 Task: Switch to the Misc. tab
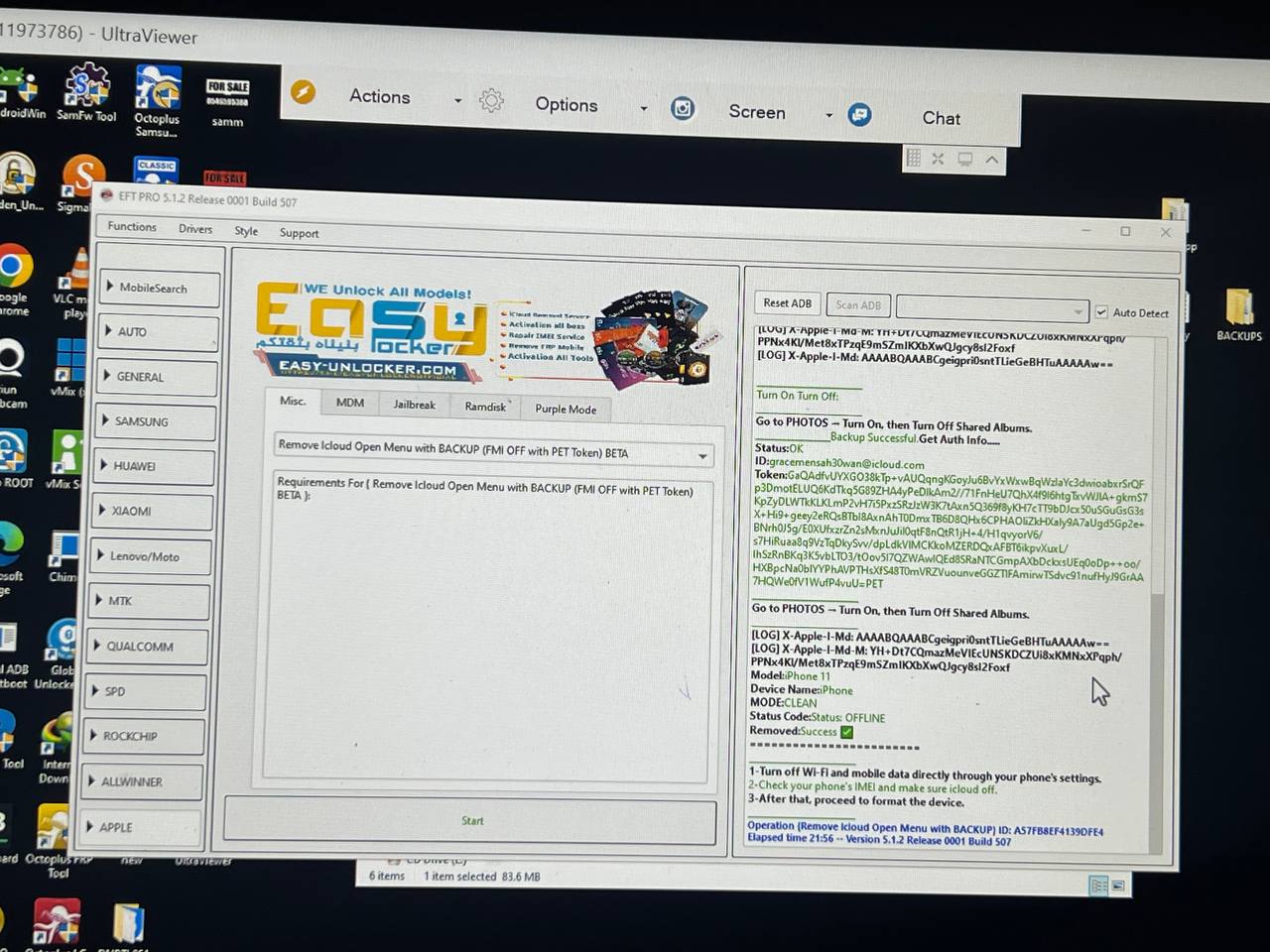pos(293,401)
